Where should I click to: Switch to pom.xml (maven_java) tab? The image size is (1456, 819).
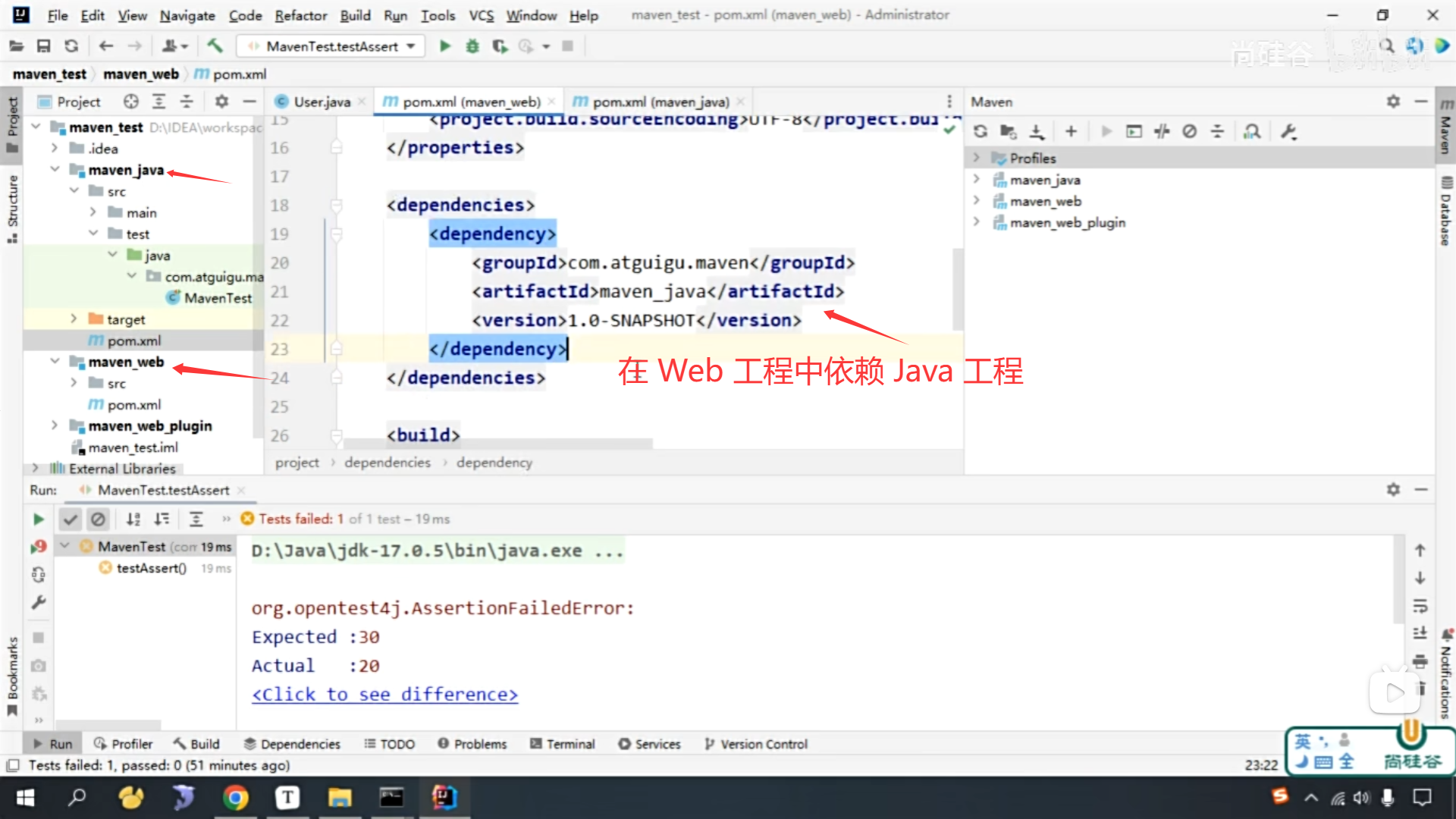[660, 102]
